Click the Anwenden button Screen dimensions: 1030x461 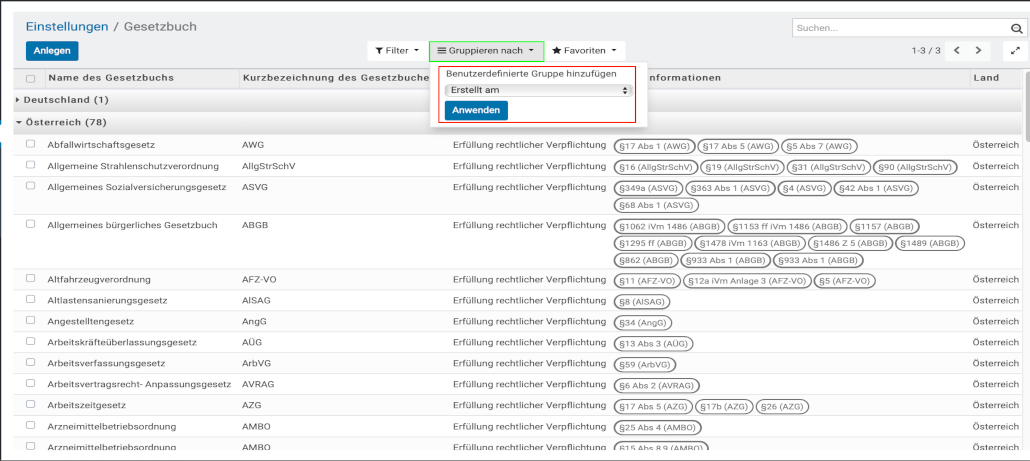(x=476, y=110)
